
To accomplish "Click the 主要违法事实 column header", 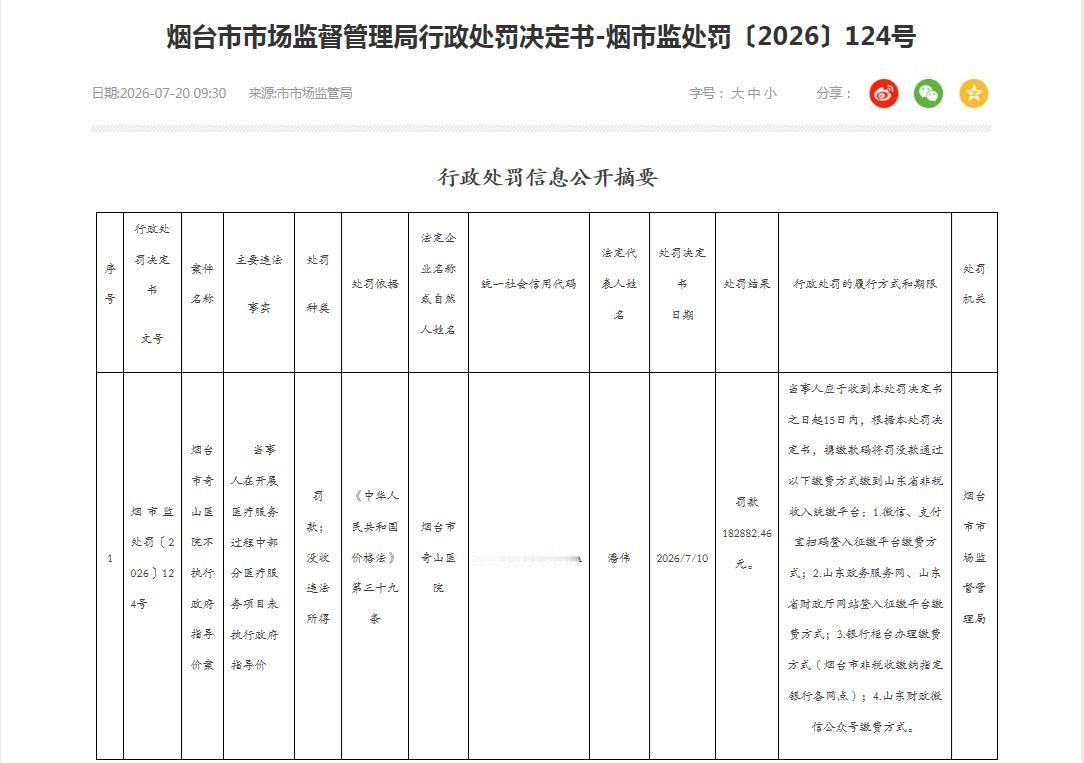I will pyautogui.click(x=259, y=292).
